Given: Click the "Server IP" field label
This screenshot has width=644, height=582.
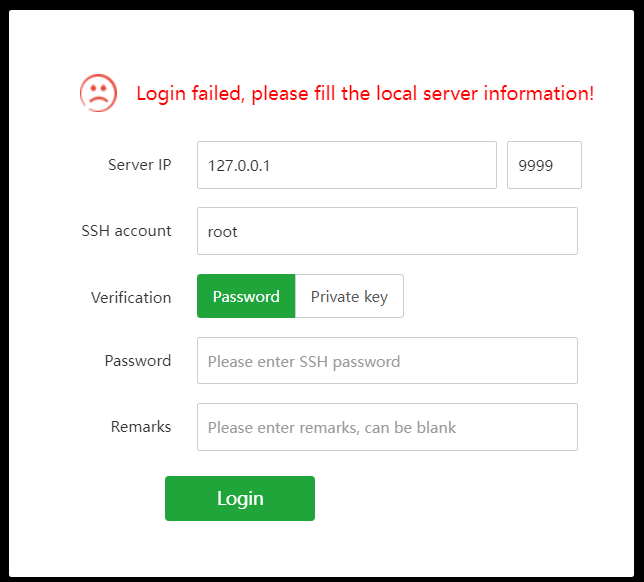Looking at the screenshot, I should 139,165.
